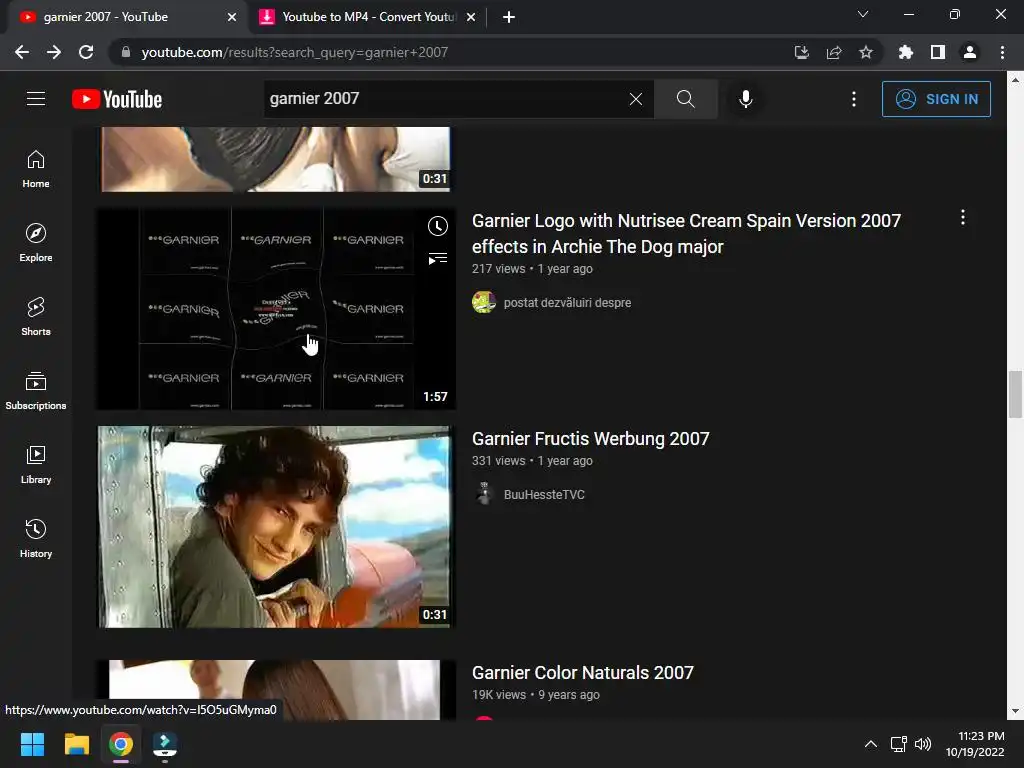
Task: Close the garnier 2007 YouTube tab
Action: [x=232, y=17]
